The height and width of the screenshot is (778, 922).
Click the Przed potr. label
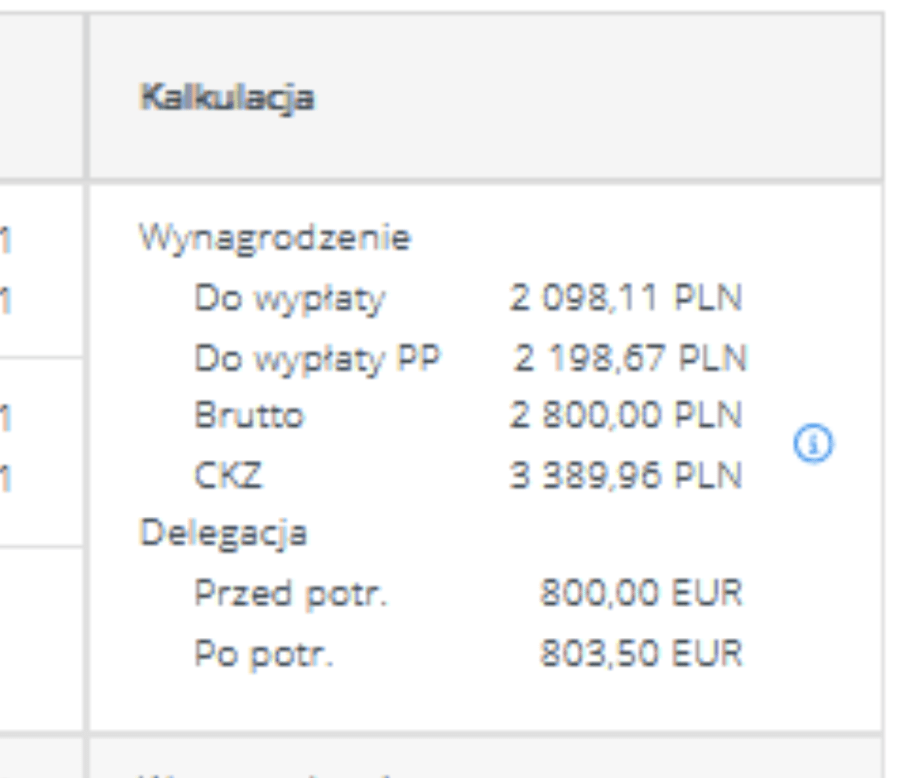point(290,594)
